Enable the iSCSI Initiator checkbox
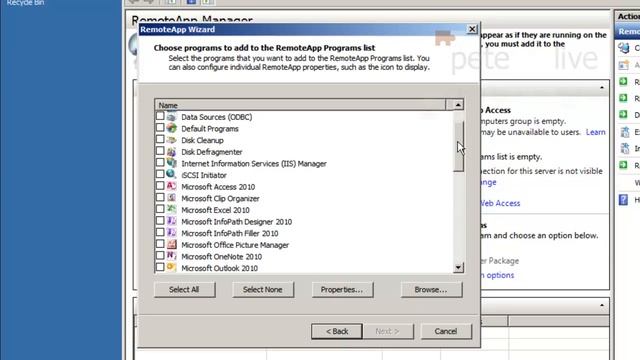 click(160, 174)
